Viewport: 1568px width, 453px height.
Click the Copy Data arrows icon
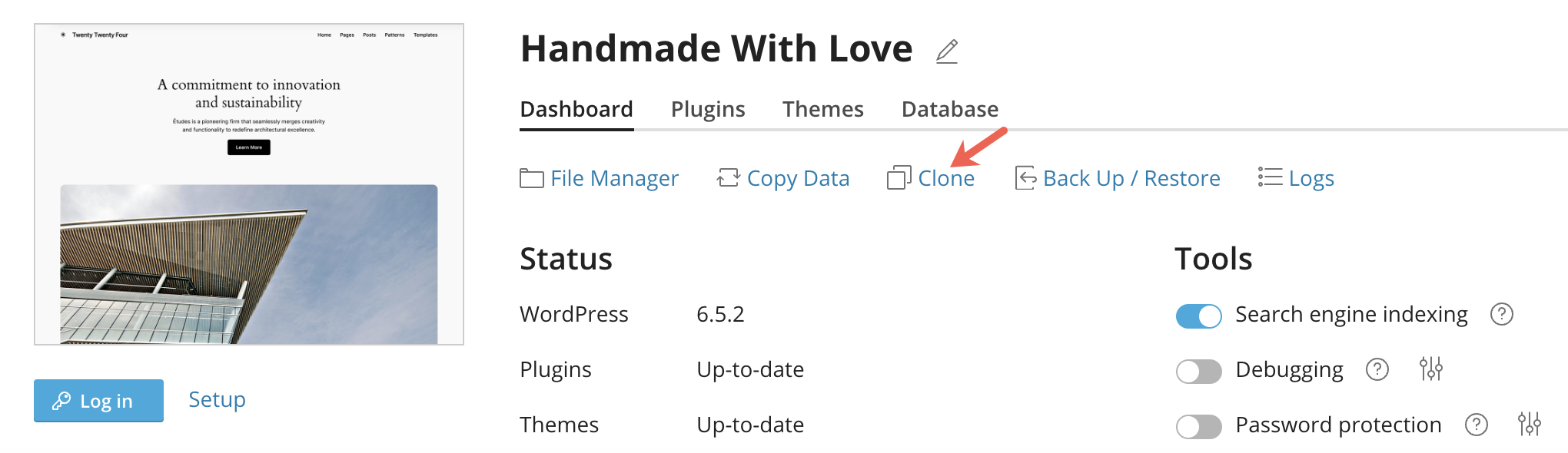728,178
